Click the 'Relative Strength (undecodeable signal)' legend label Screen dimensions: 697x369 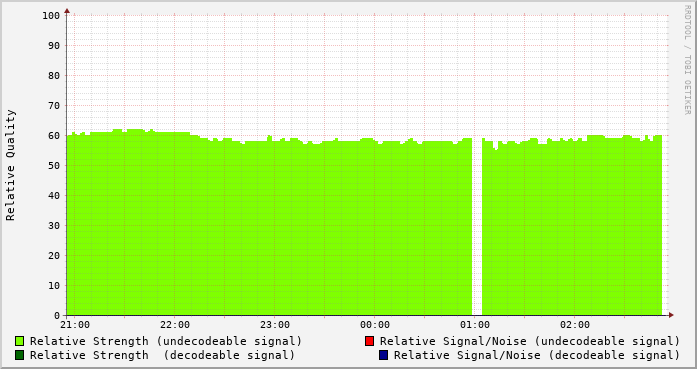(166, 341)
